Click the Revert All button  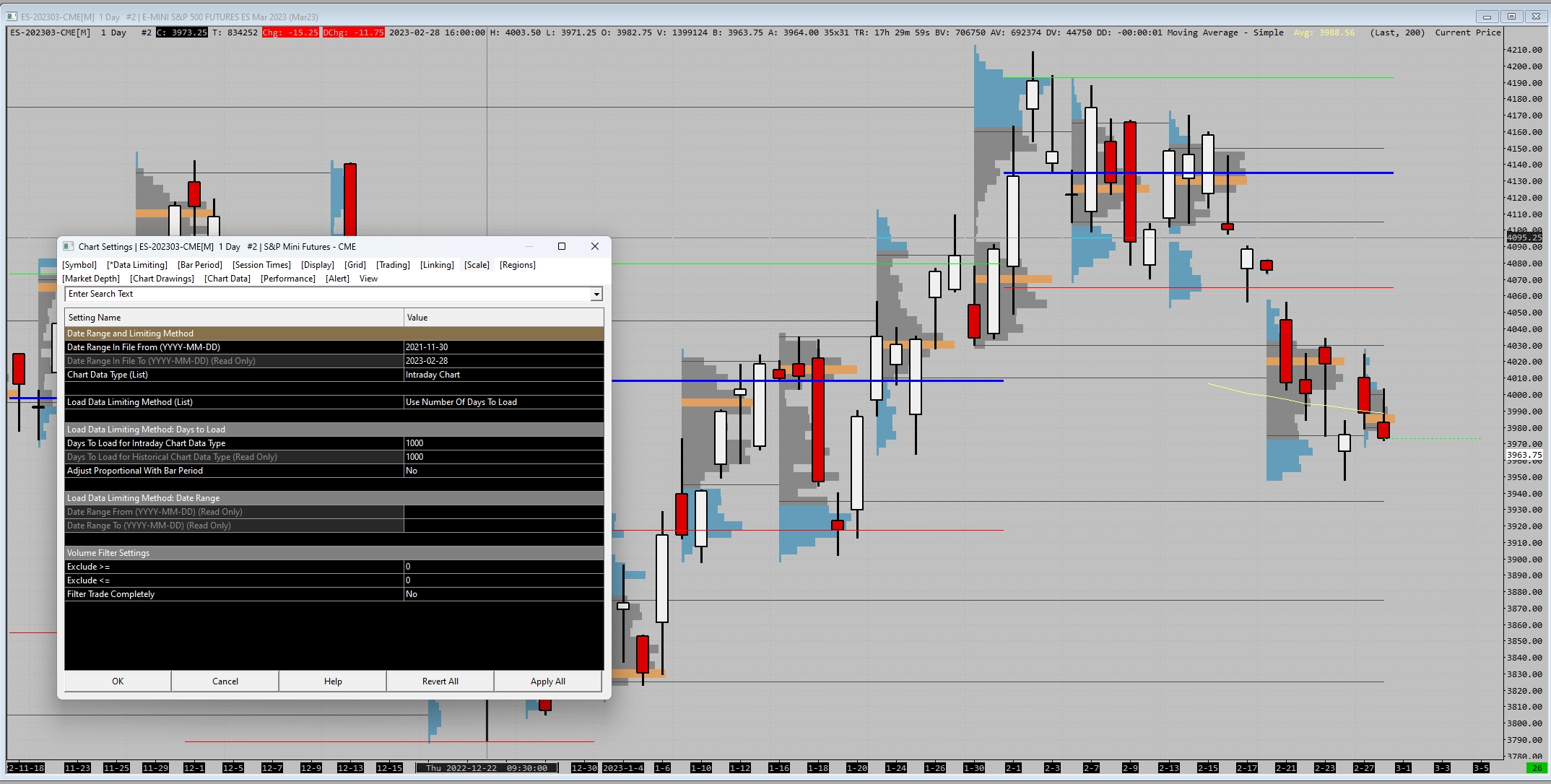[x=440, y=681]
